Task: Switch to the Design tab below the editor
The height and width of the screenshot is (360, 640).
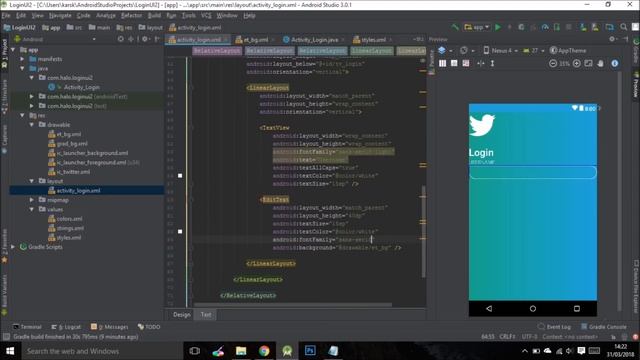Action: tap(182, 314)
